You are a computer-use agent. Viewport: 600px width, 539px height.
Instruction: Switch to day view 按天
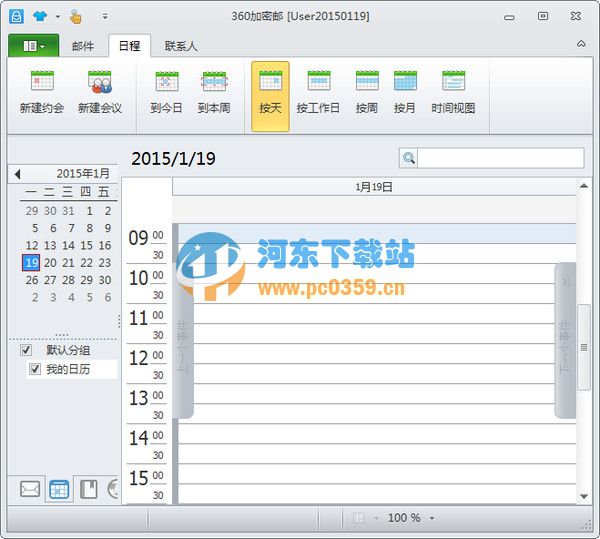click(270, 96)
